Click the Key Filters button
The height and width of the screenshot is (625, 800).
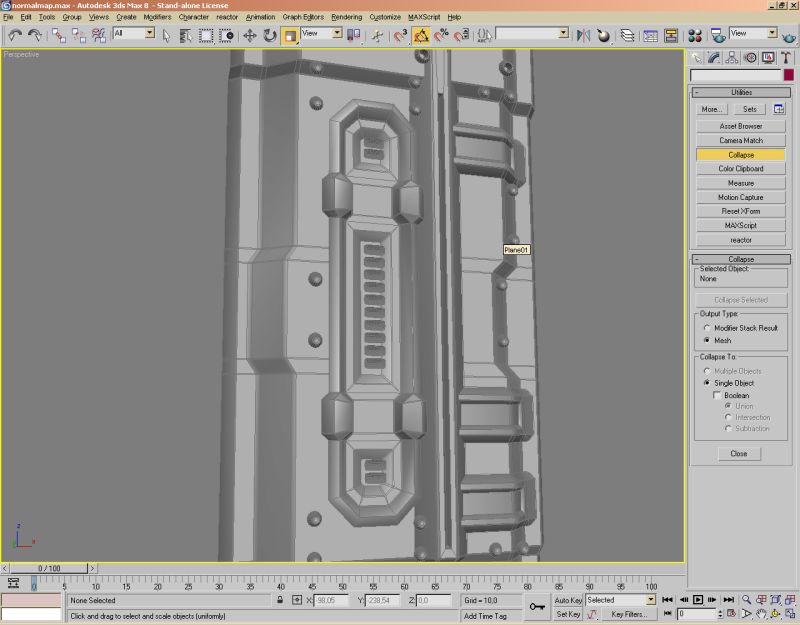tap(628, 613)
